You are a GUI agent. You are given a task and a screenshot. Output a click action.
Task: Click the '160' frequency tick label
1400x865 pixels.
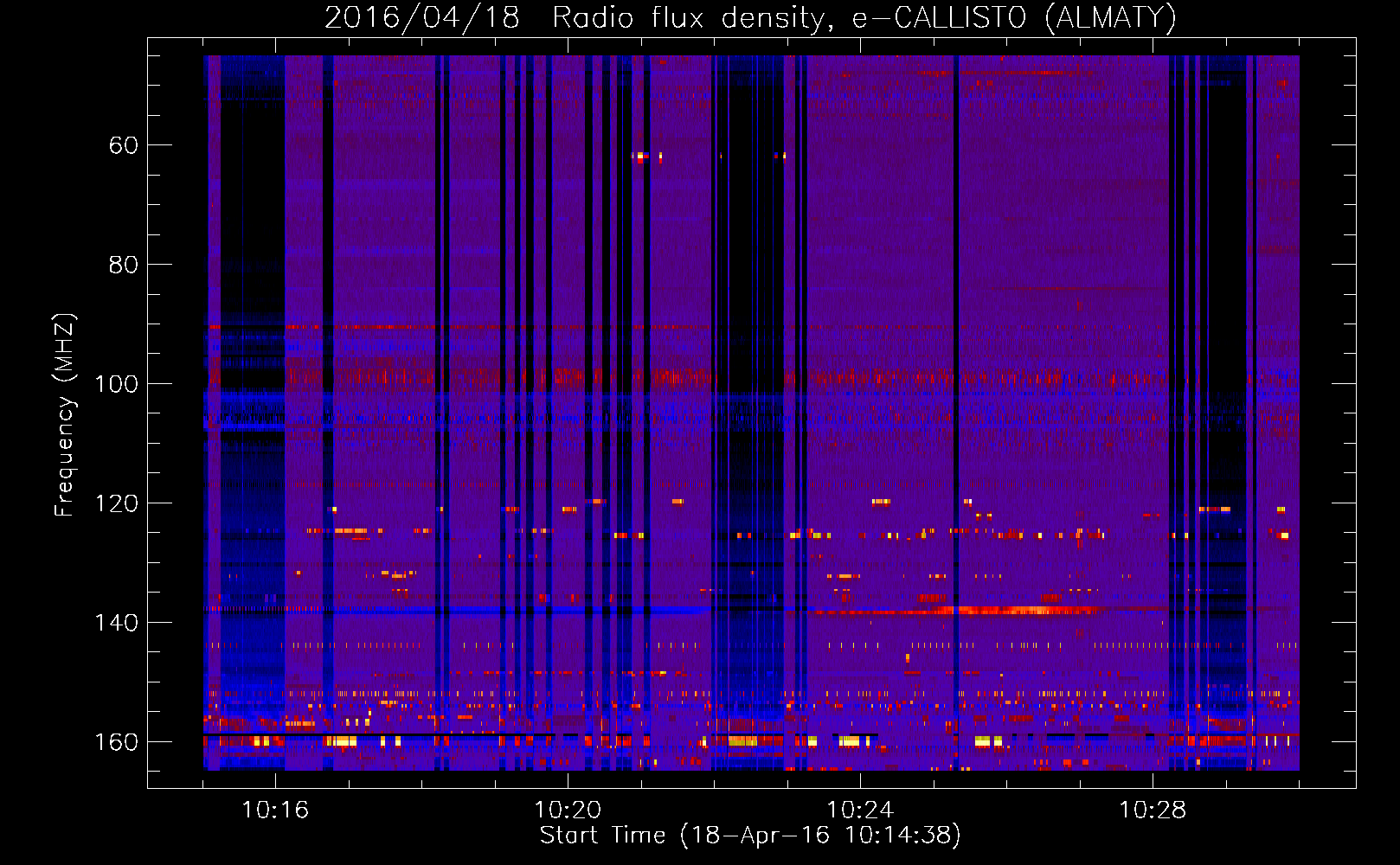click(116, 742)
